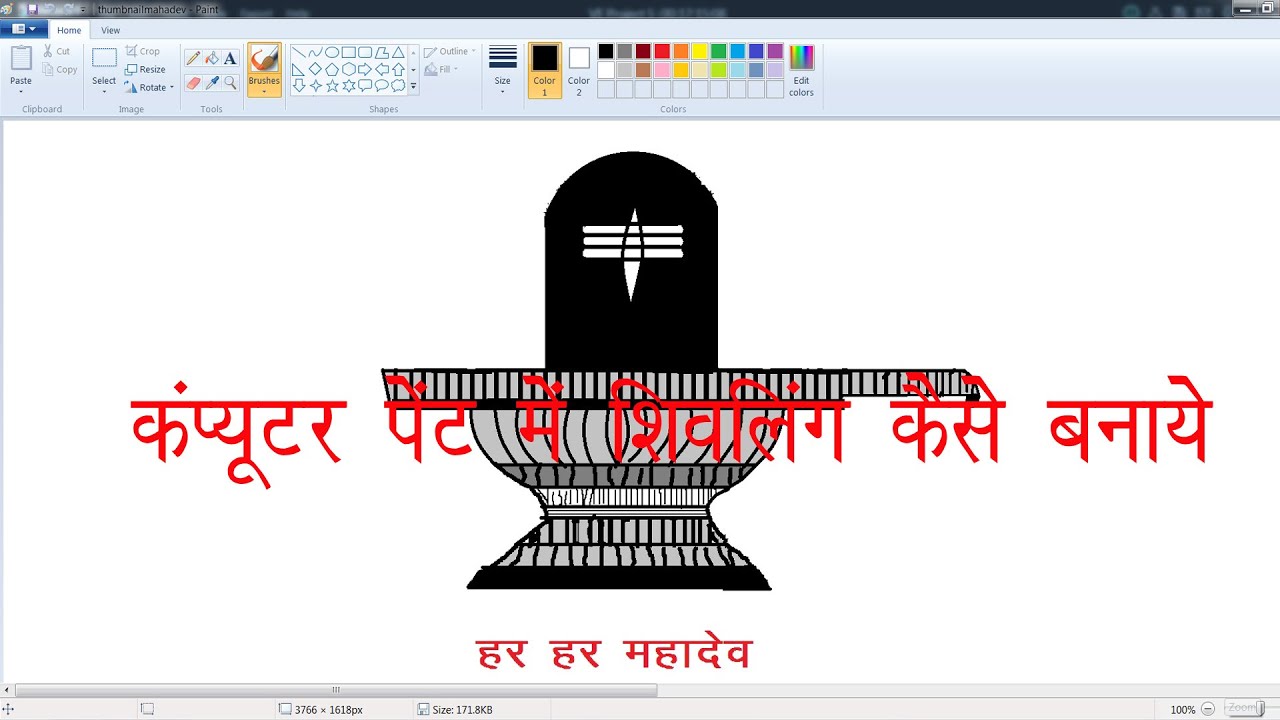Click the horizontal scrollbar thumb
Screen dimensions: 1280x720
[x=336, y=690]
